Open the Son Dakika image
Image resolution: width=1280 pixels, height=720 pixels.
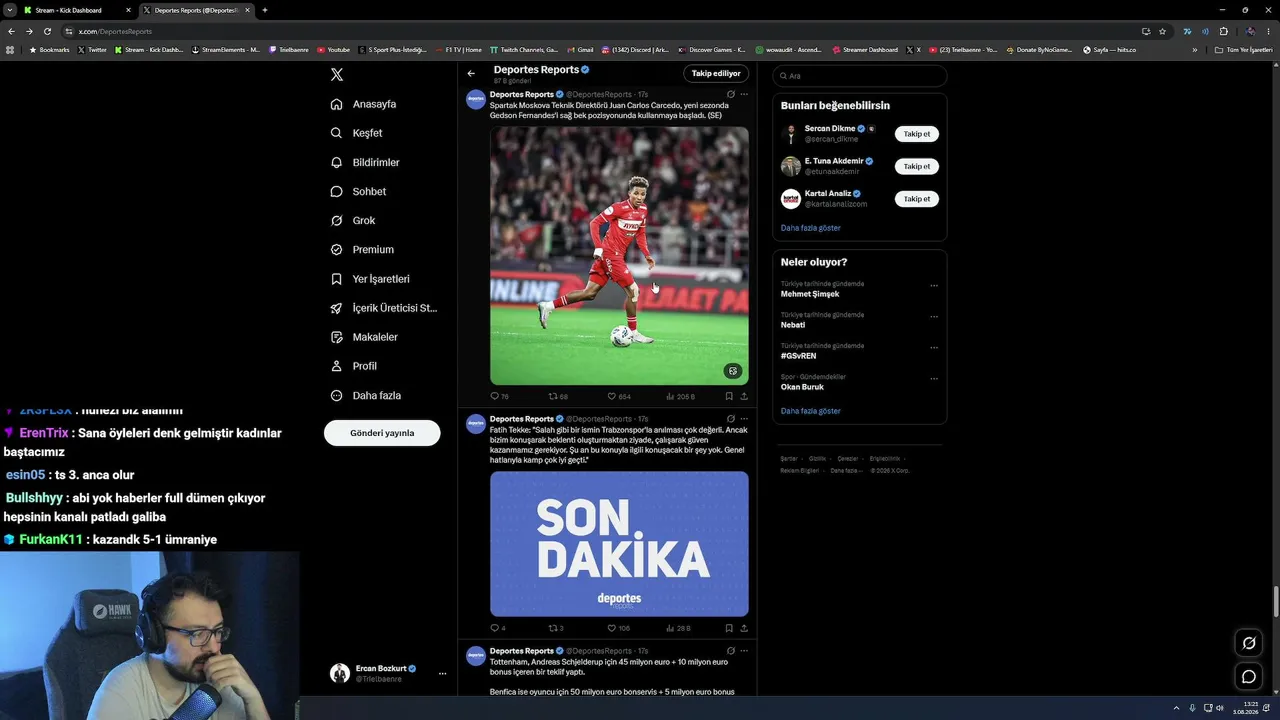click(619, 544)
